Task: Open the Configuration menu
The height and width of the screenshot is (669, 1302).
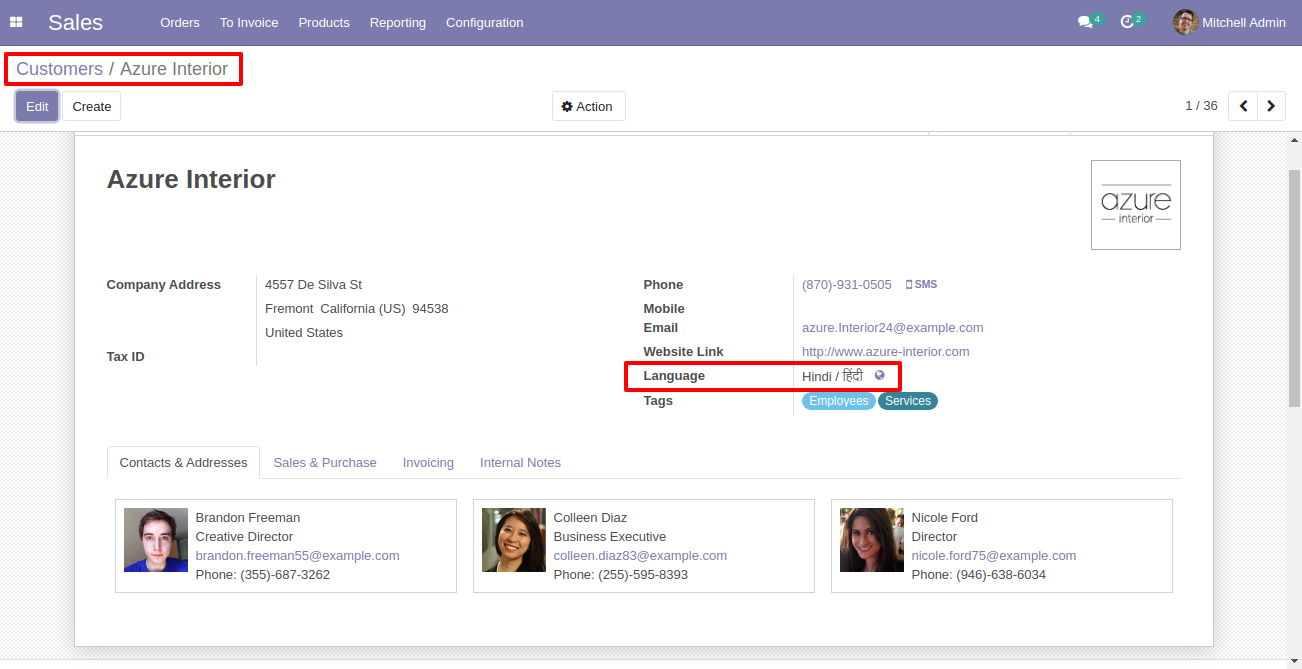Action: [484, 22]
